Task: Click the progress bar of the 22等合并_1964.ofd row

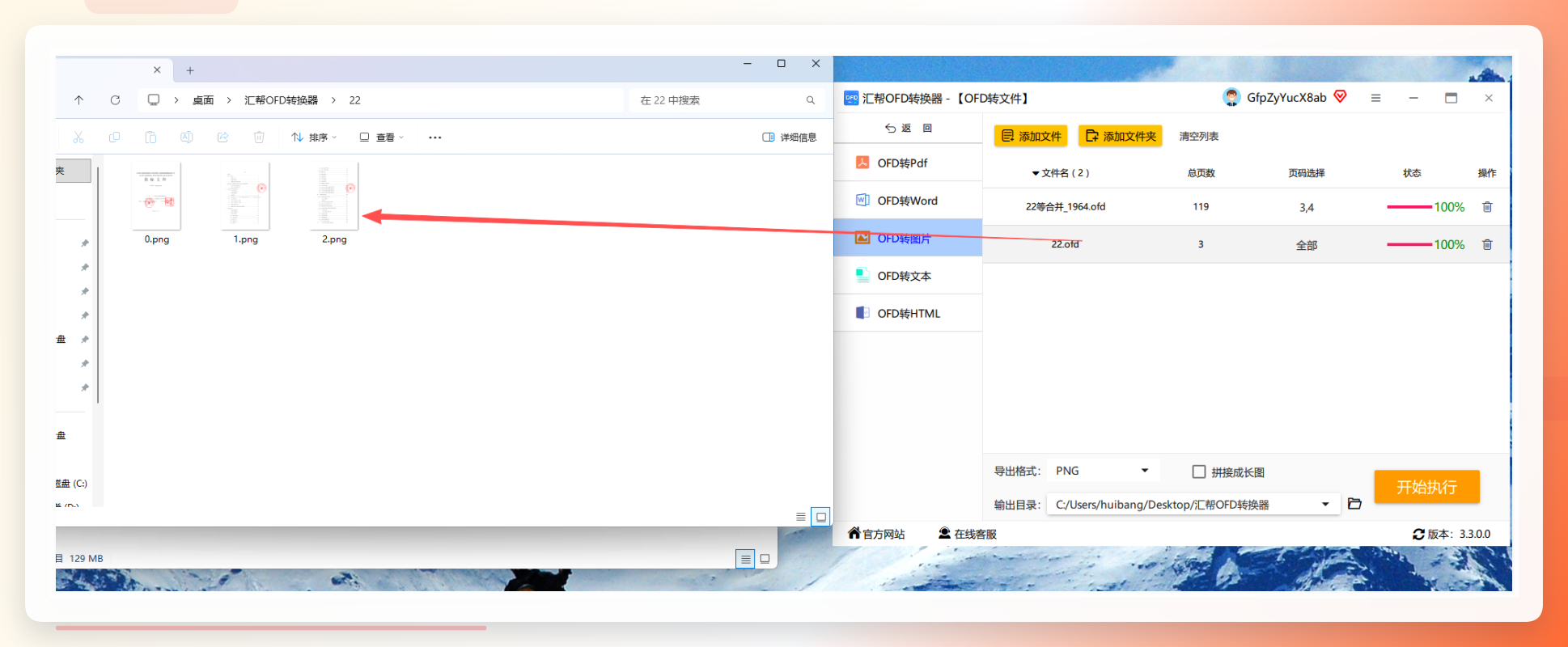Action: click(1409, 207)
